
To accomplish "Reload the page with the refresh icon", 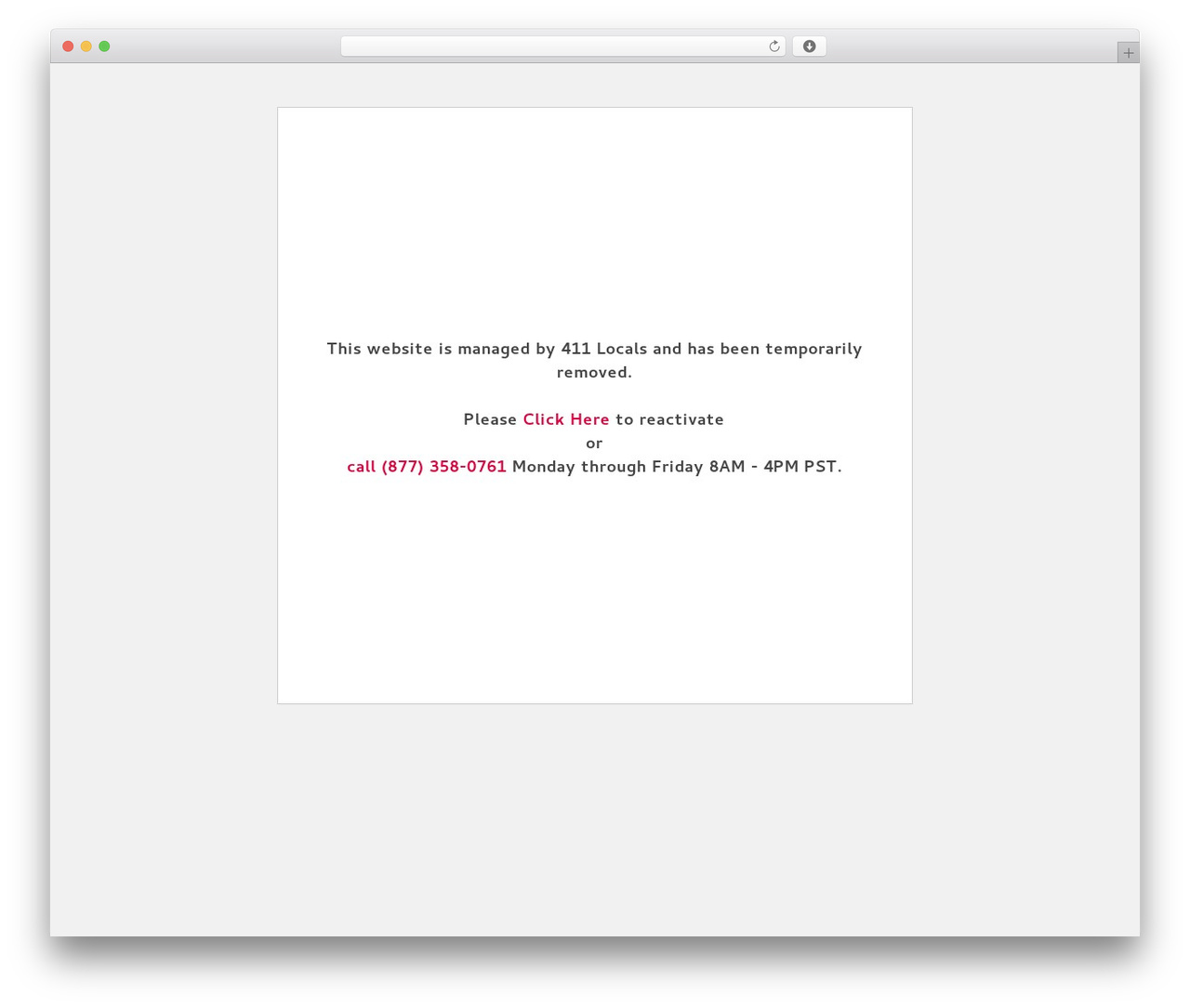I will 773,46.
